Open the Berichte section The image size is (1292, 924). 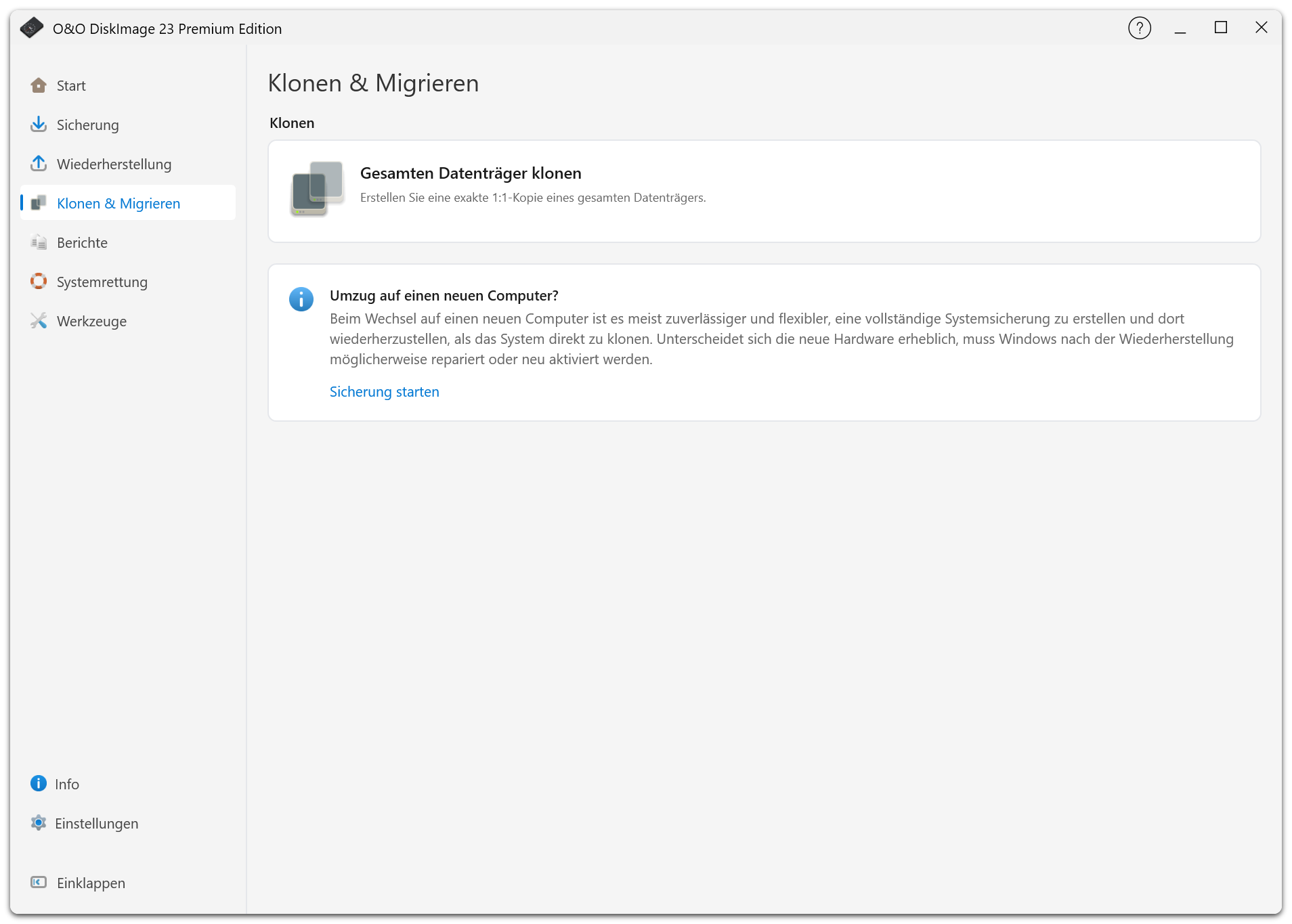(x=128, y=242)
